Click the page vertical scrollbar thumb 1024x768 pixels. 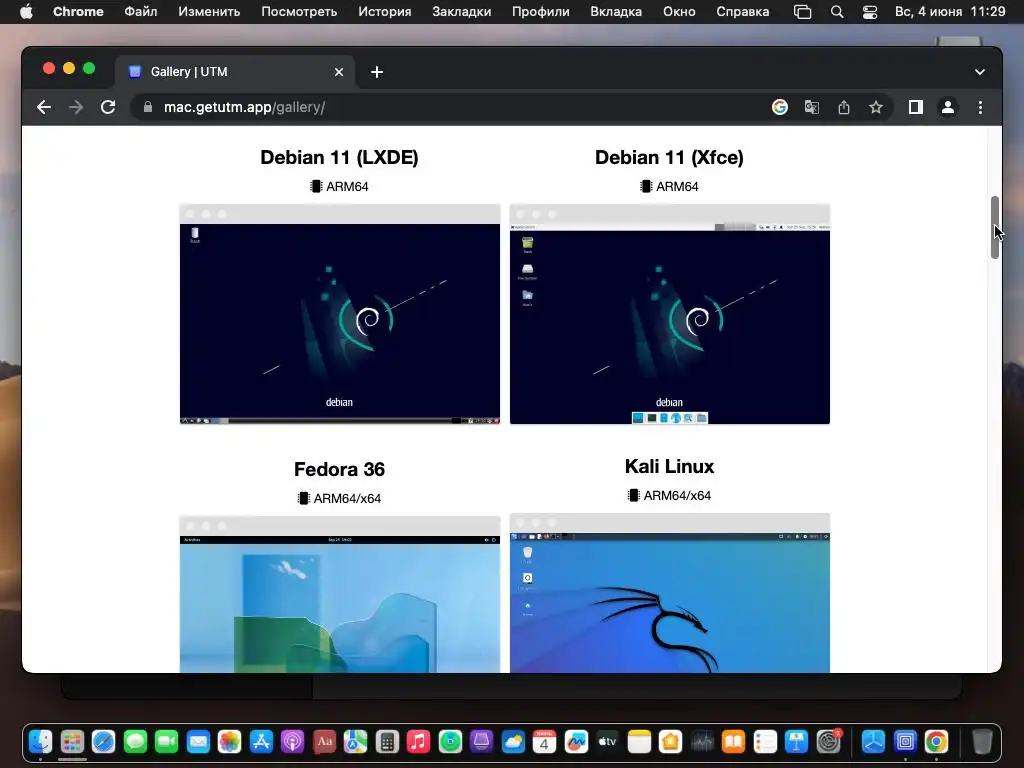pyautogui.click(x=995, y=227)
